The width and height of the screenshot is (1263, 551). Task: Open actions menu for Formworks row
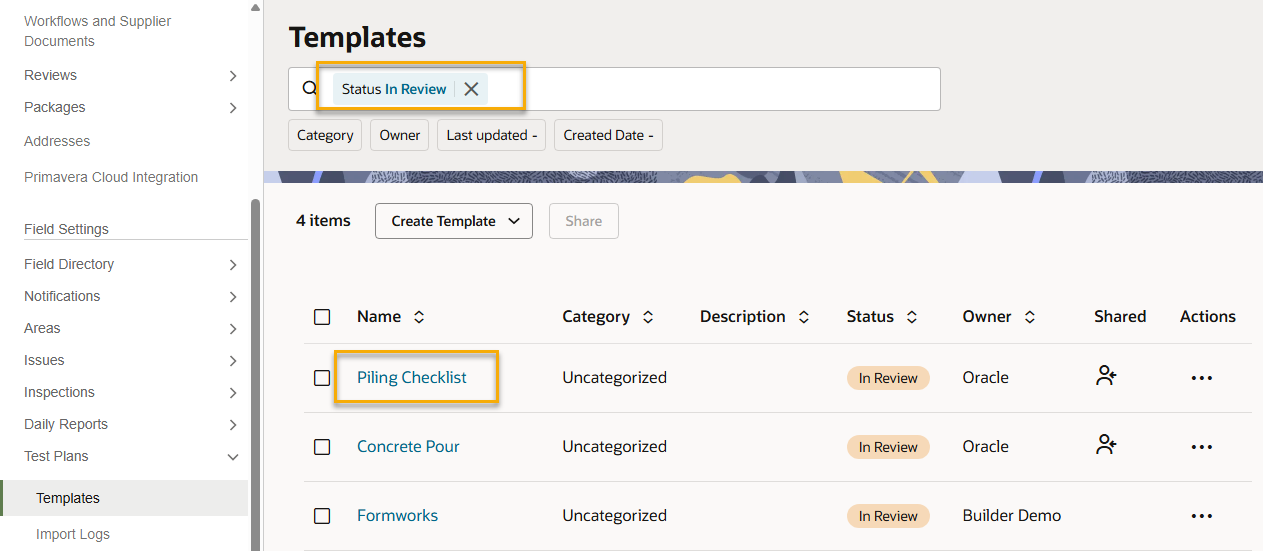click(x=1201, y=516)
